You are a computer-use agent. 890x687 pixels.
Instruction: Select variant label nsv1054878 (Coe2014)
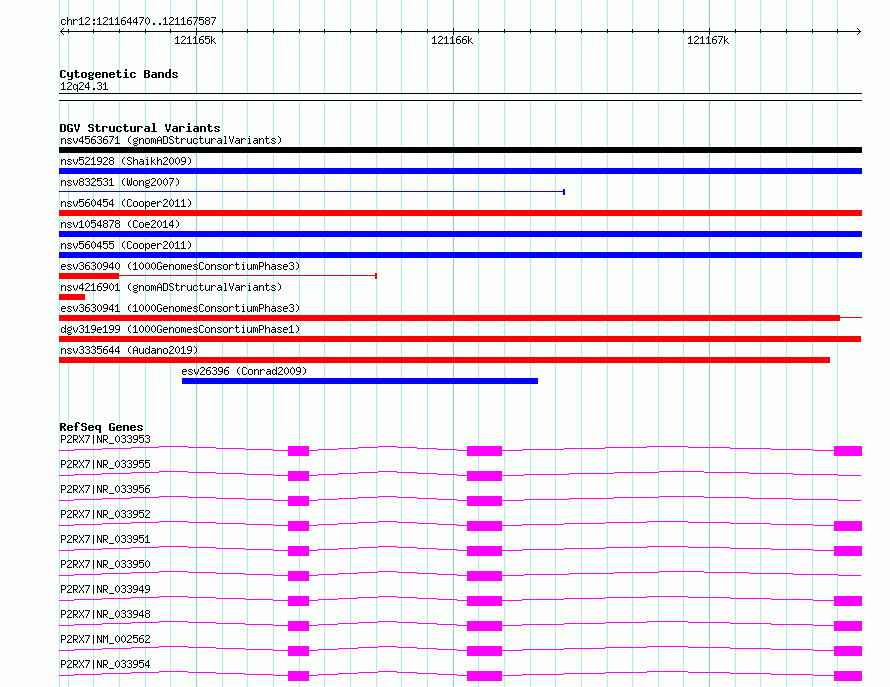coord(120,224)
